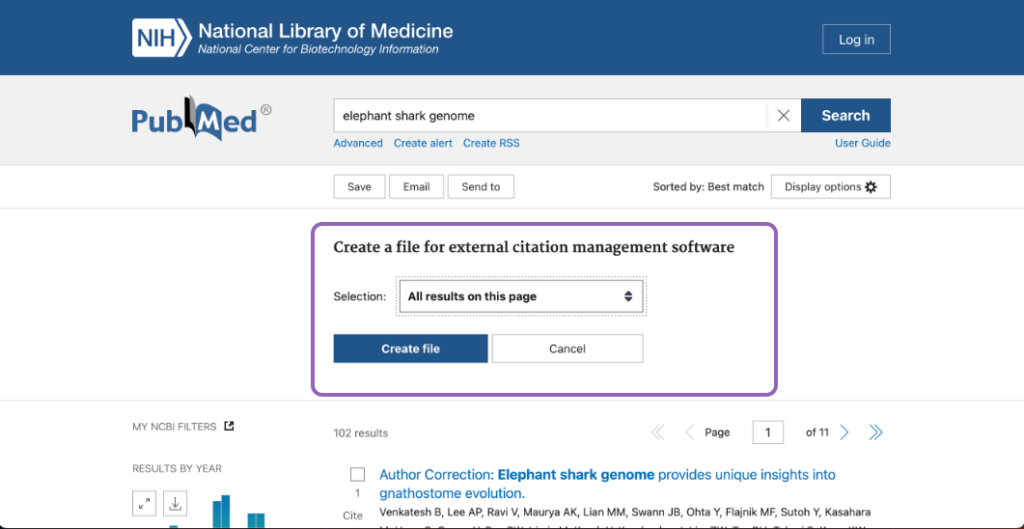Open My NCBI Filters external link icon
Screen dimensions: 1024x529
pos(229,426)
